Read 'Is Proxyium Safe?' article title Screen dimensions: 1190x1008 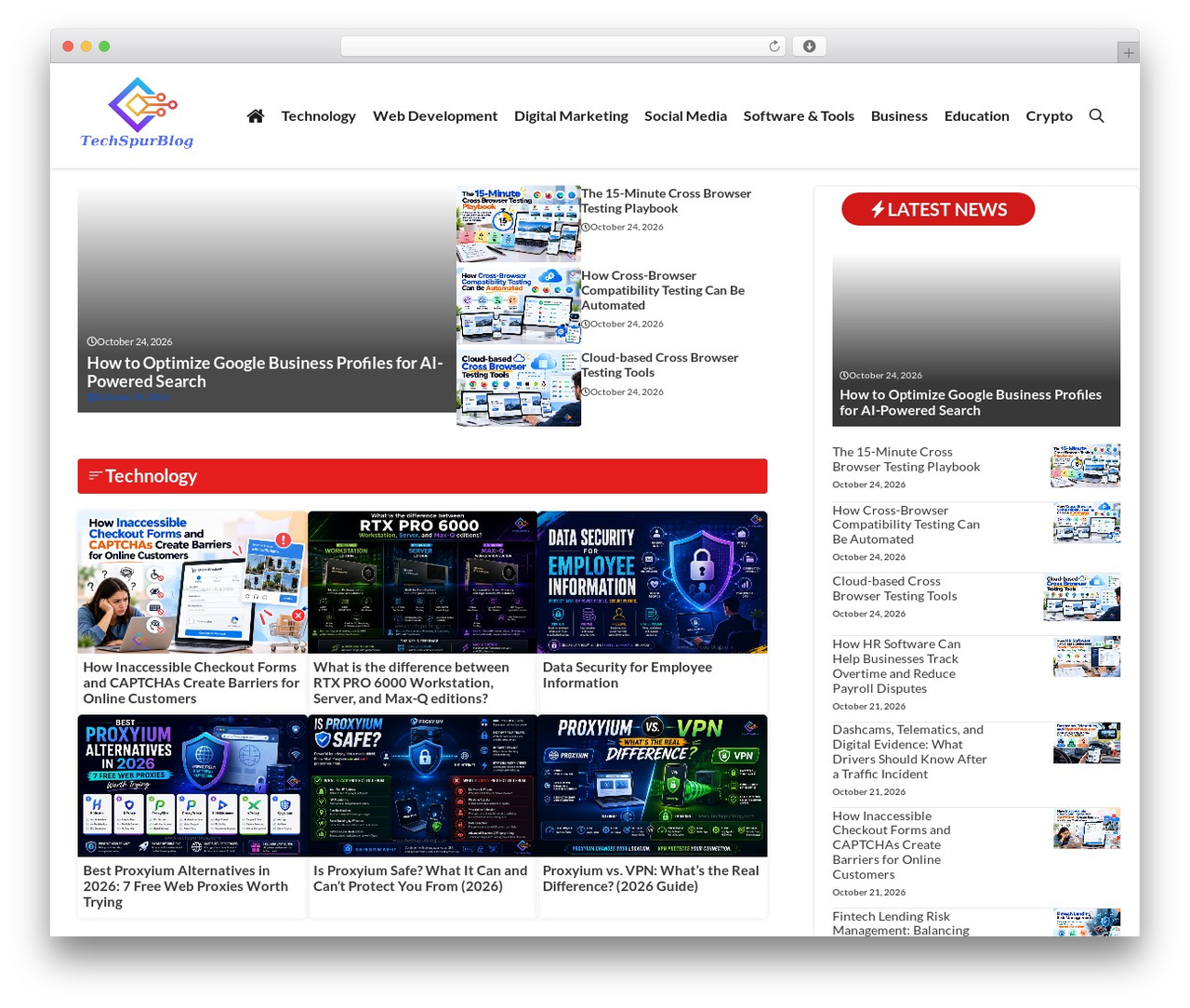[420, 879]
